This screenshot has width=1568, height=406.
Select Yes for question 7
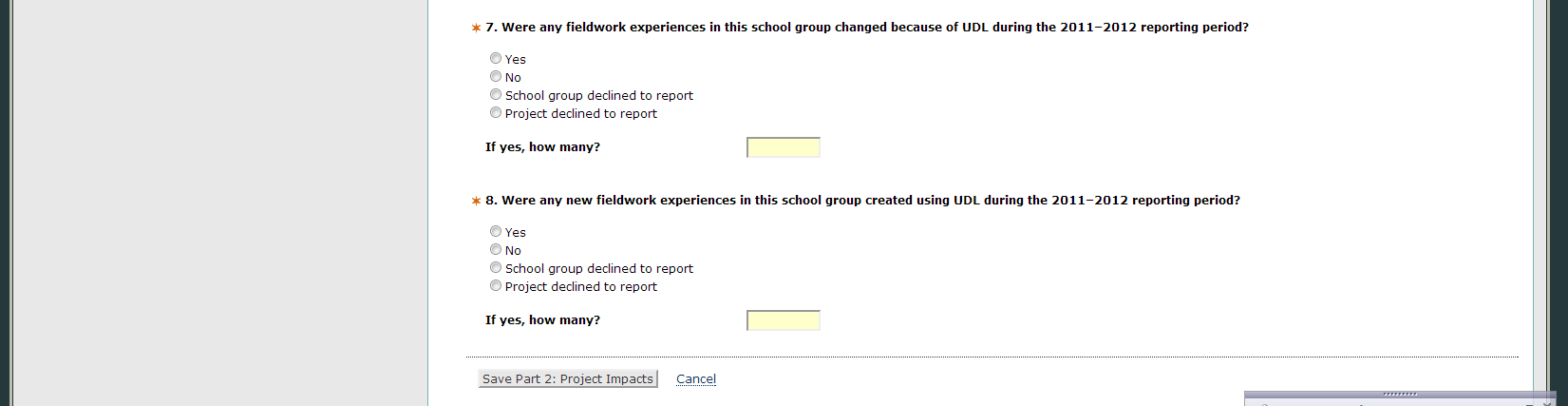coord(496,59)
